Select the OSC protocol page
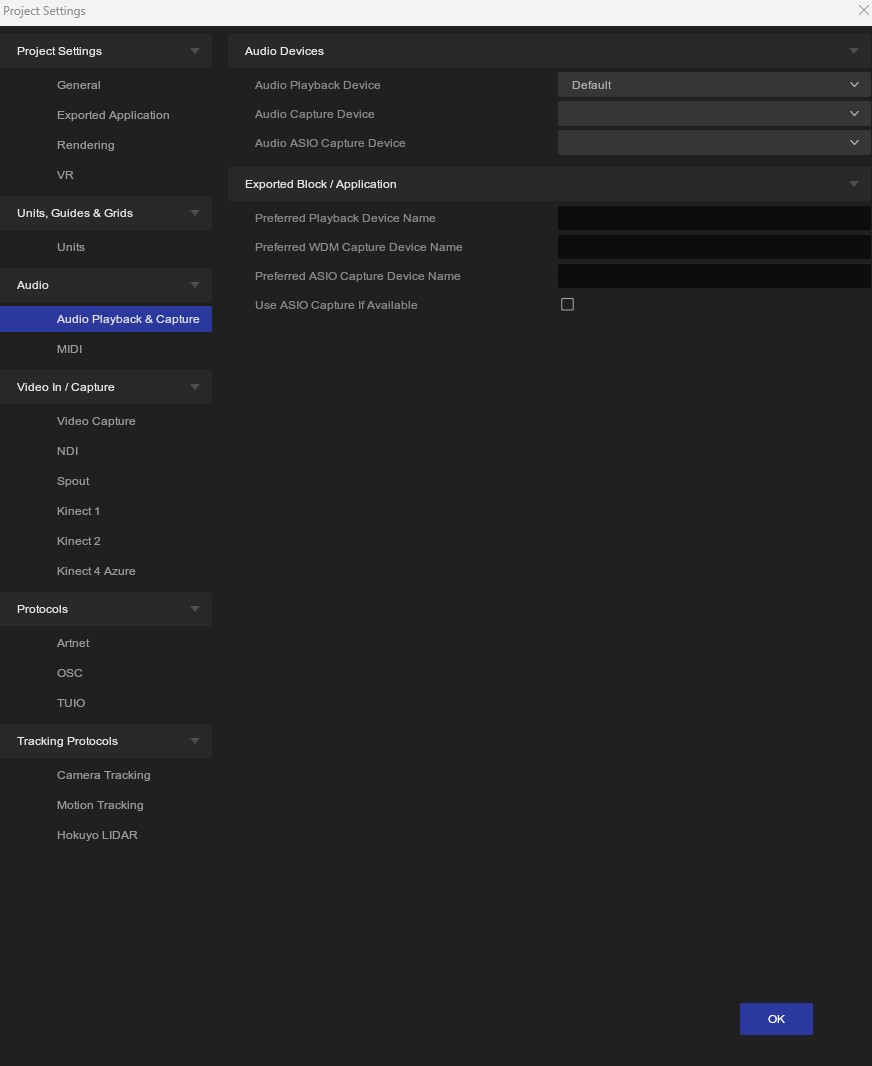872x1066 pixels. (x=70, y=673)
